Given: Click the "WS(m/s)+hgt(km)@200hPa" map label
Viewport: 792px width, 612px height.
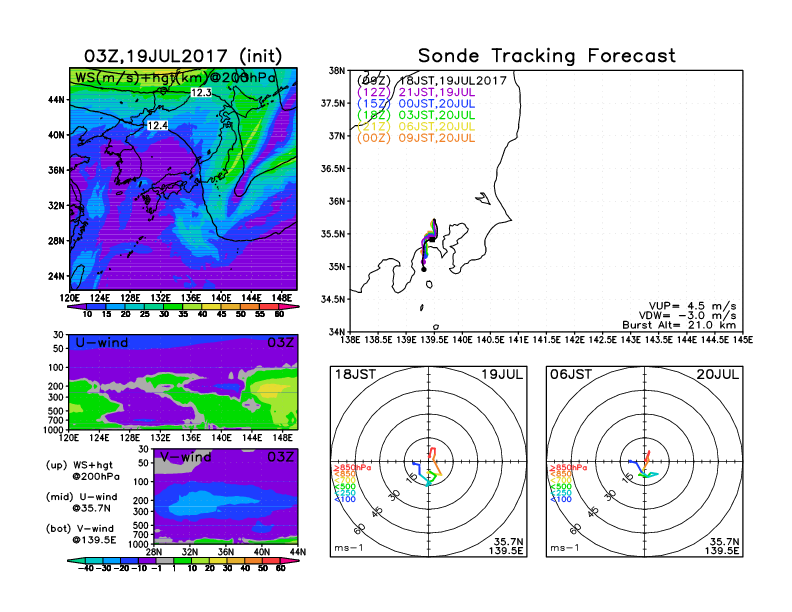Looking at the screenshot, I should tap(175, 78).
